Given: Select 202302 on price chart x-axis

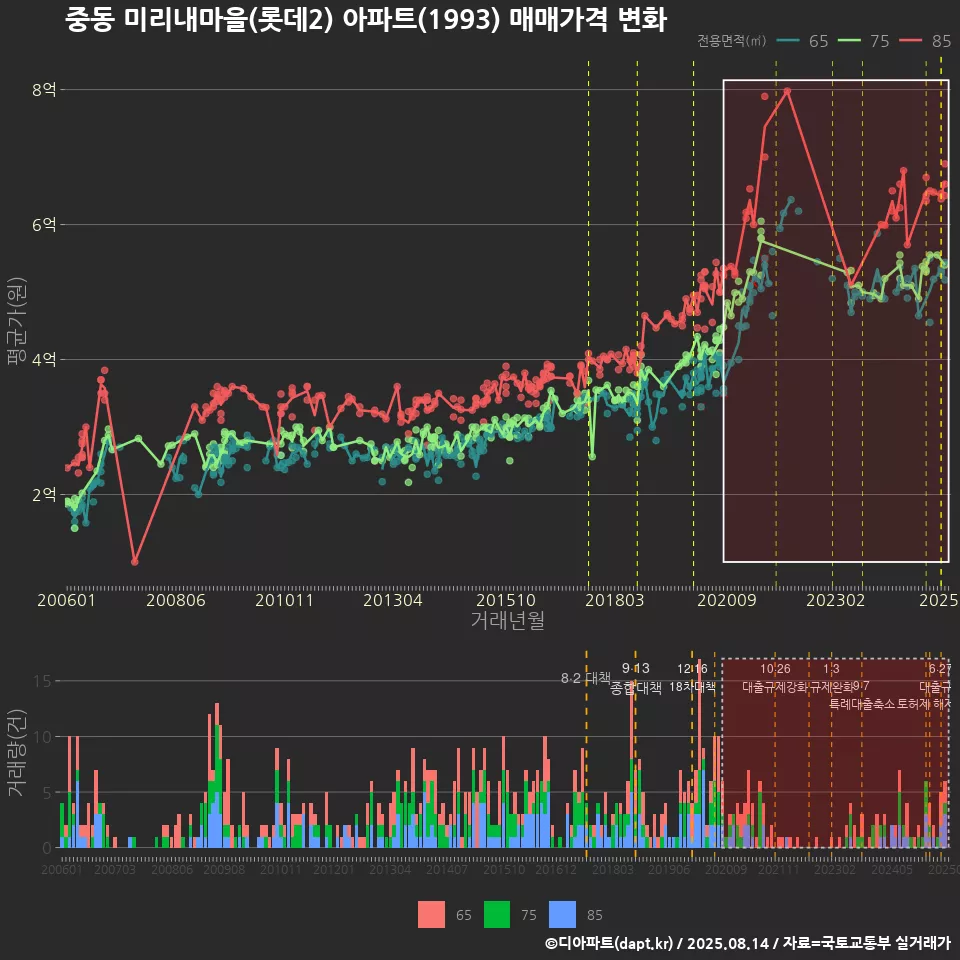Looking at the screenshot, I should (x=836, y=600).
